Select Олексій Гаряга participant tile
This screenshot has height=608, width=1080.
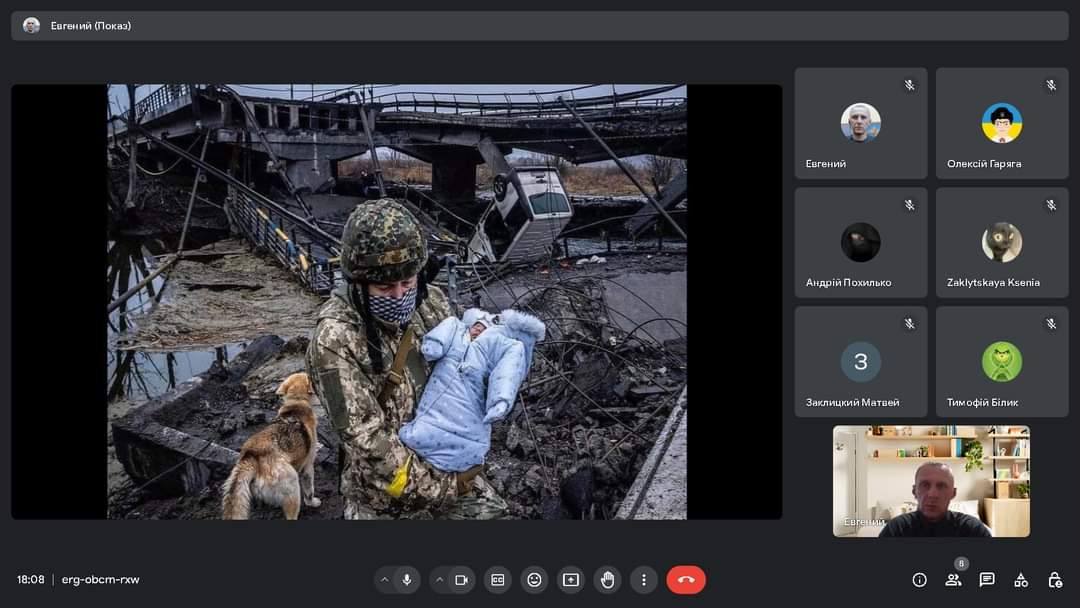1002,123
